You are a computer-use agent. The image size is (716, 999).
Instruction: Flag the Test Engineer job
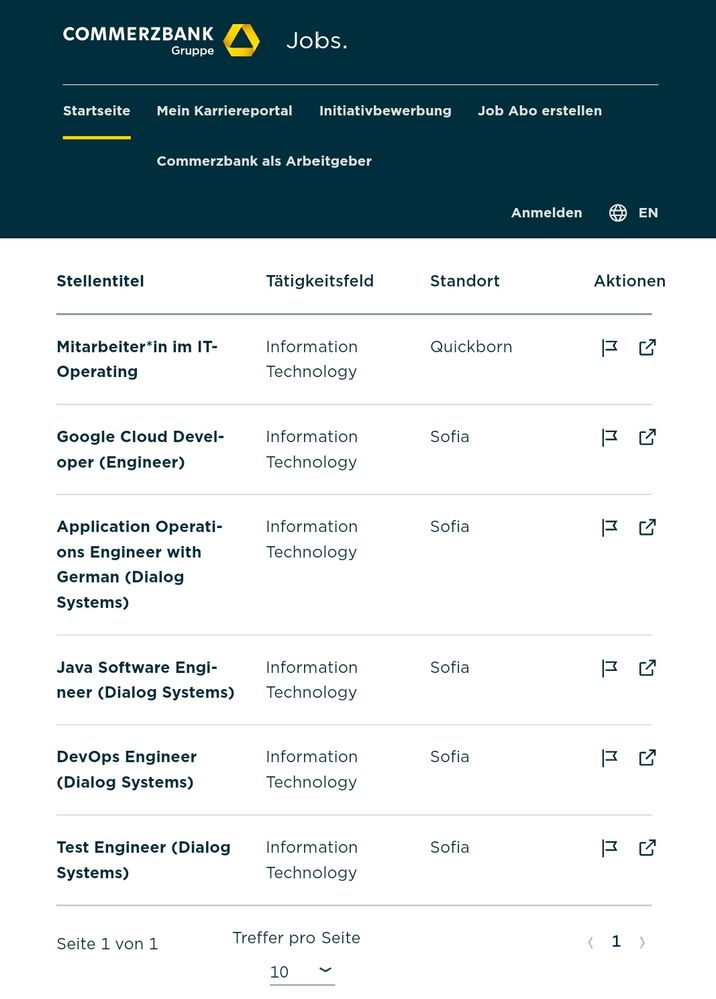pos(610,848)
